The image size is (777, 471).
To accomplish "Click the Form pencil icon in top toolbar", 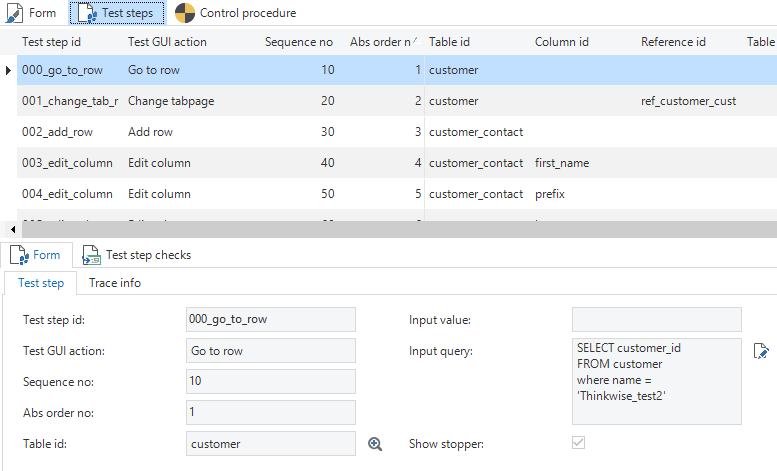I will (x=15, y=13).
